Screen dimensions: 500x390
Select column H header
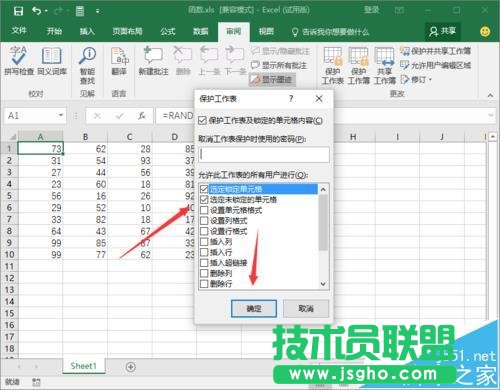[x=353, y=137]
